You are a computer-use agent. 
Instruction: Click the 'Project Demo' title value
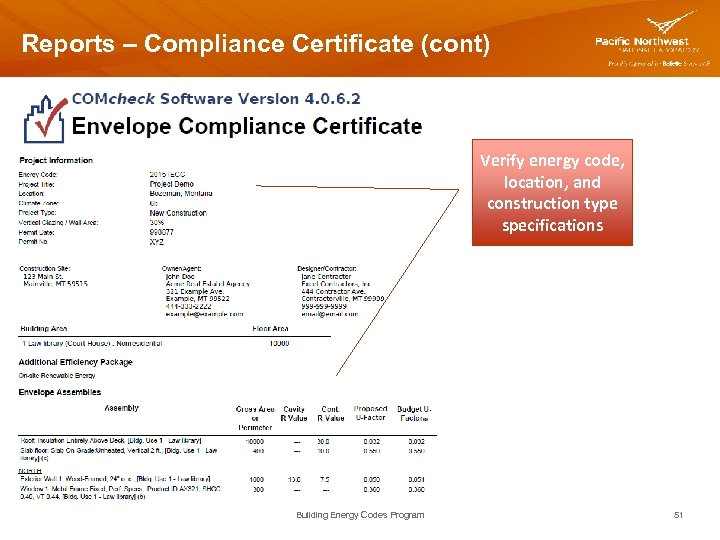(x=172, y=184)
